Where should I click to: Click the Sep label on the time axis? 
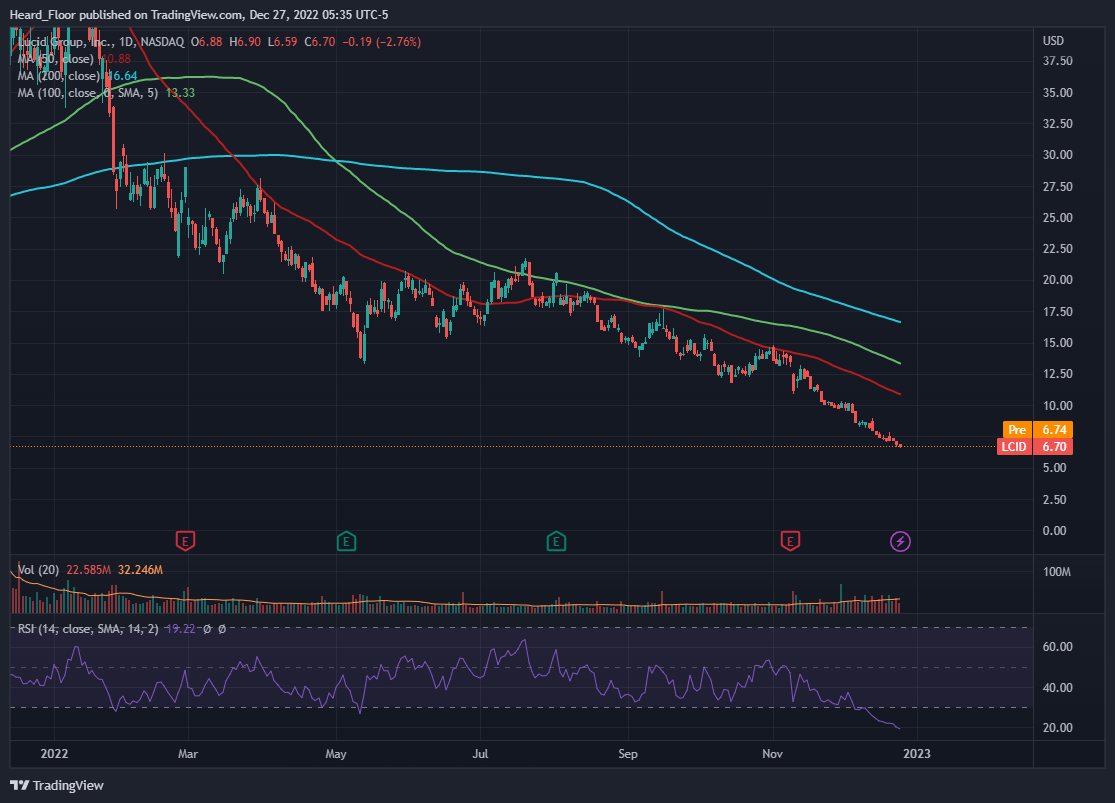628,754
